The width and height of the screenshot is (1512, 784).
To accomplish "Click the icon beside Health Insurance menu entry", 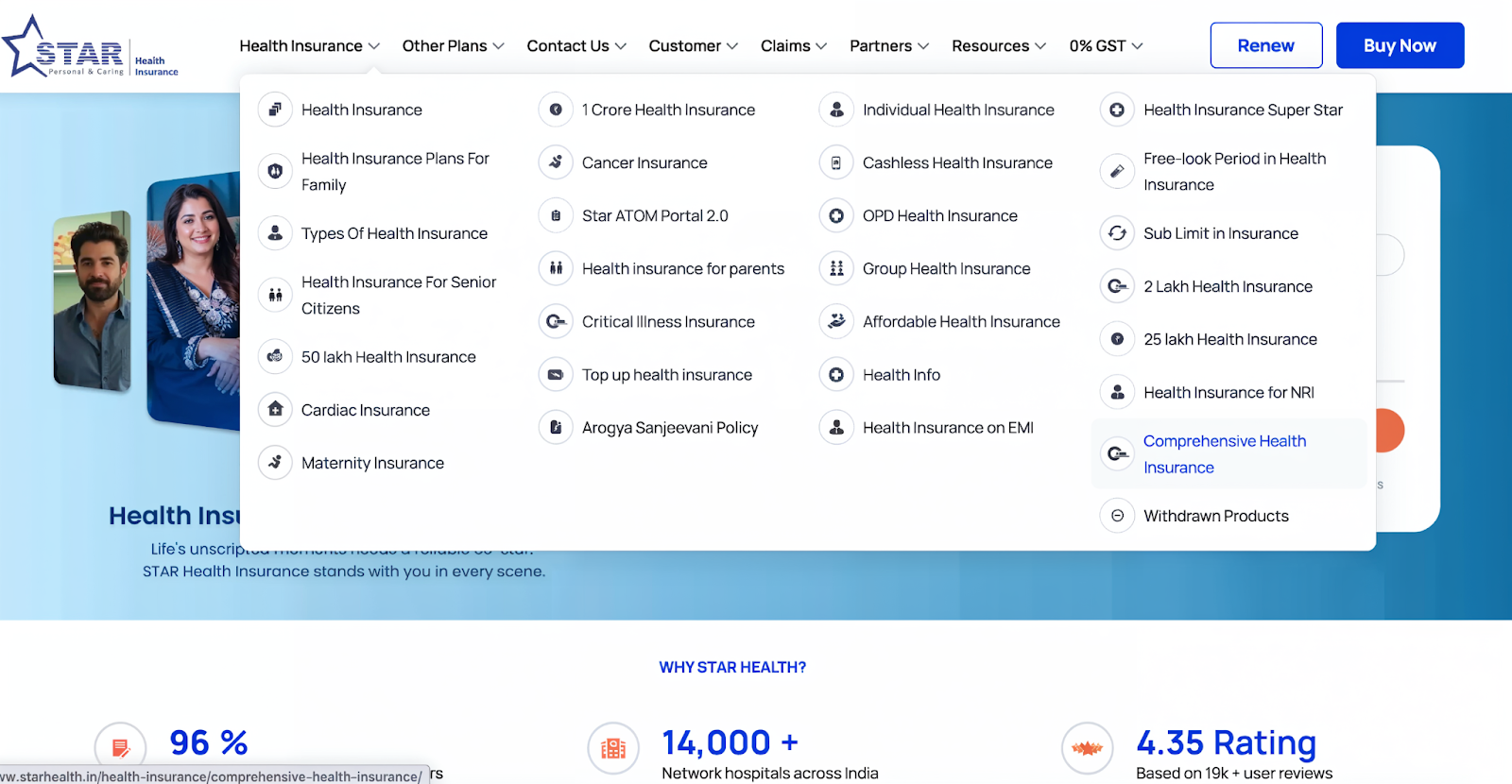I will pos(275,110).
